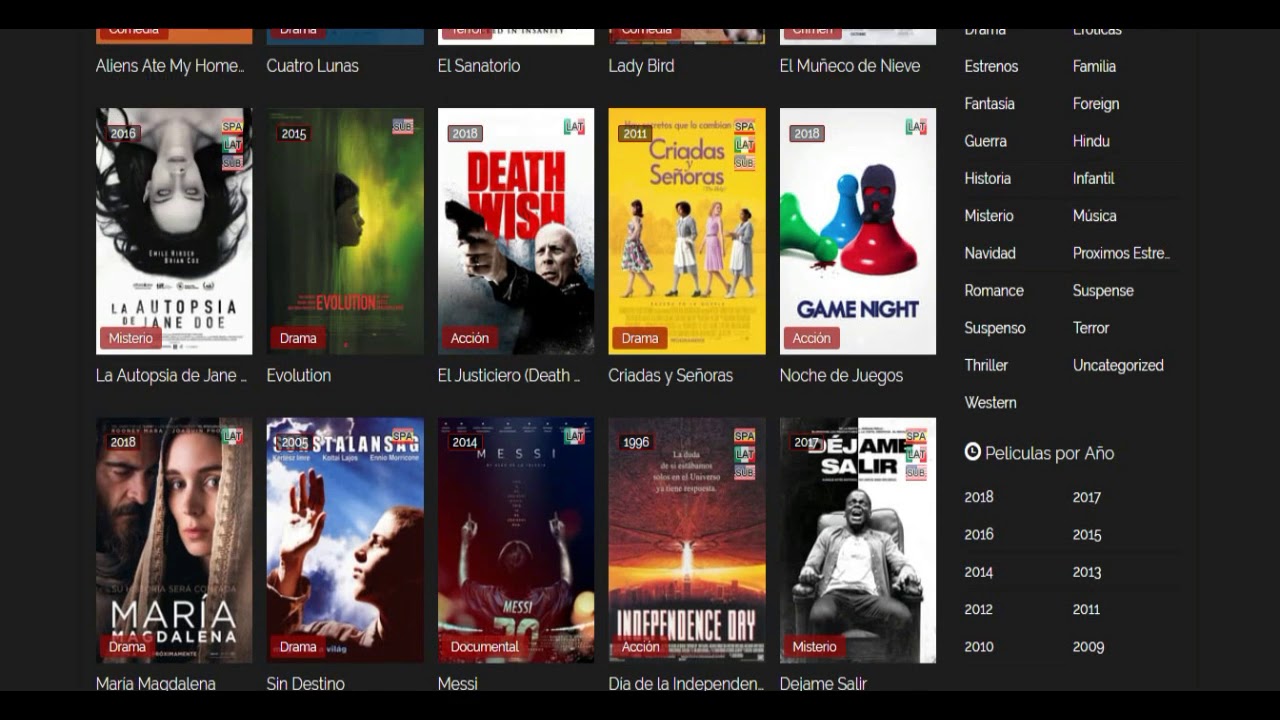Click SPA language flag on Jane Doe poster

[x=232, y=127]
